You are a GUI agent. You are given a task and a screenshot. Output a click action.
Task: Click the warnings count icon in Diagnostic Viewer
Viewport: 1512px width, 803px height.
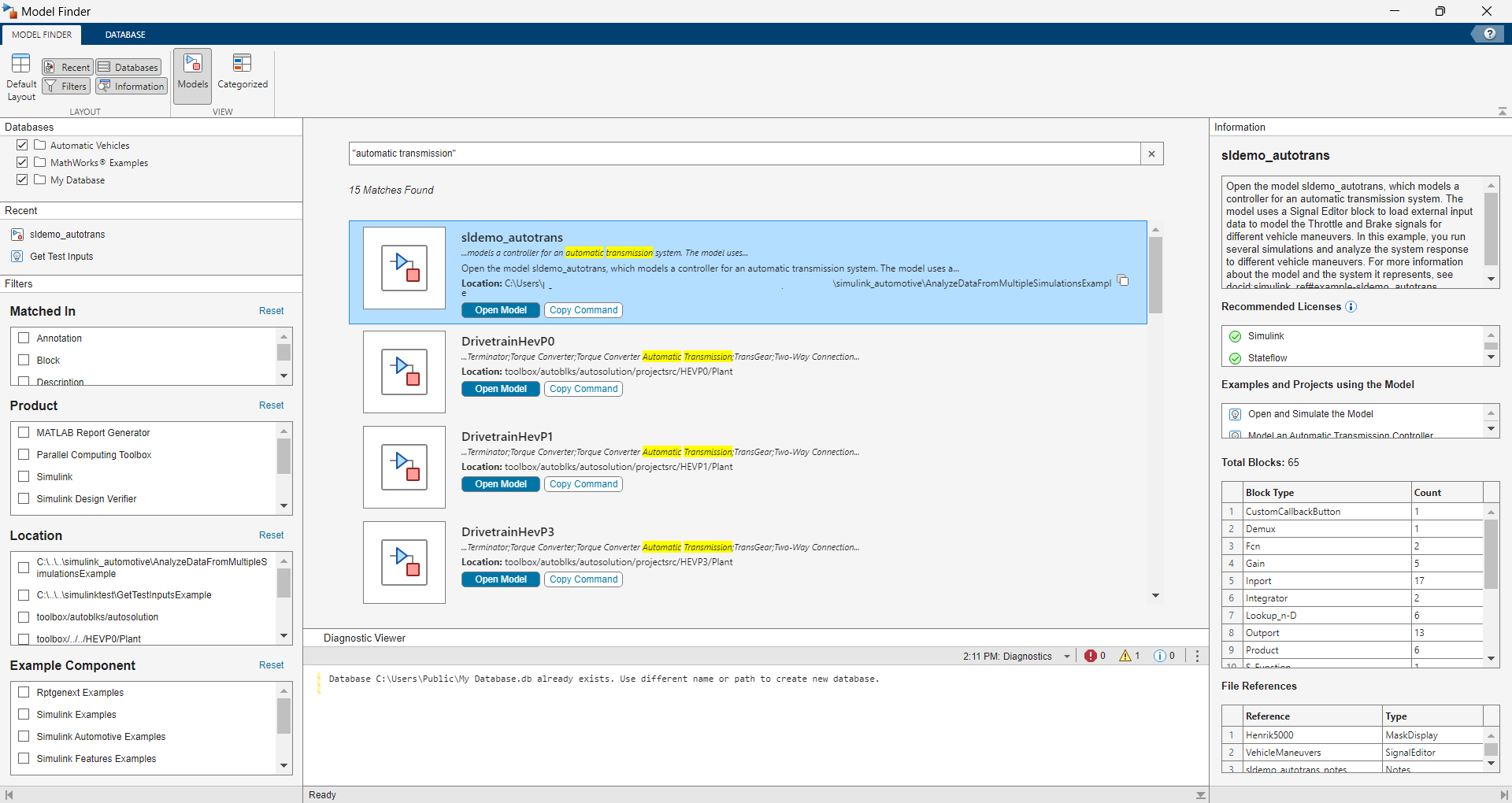[x=1125, y=656]
